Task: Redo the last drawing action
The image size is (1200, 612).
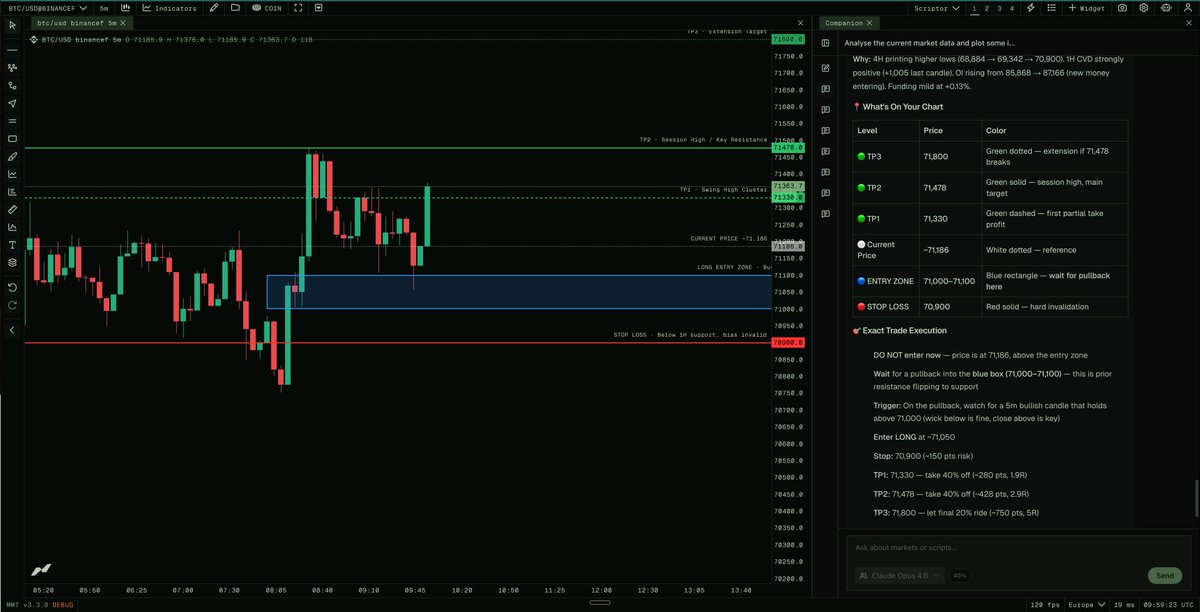Action: [x=12, y=304]
